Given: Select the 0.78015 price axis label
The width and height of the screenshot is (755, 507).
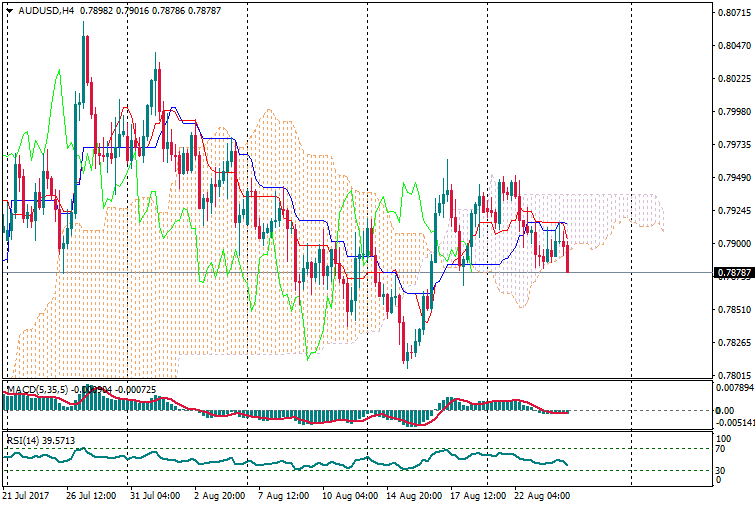Looking at the screenshot, I should 733,376.
